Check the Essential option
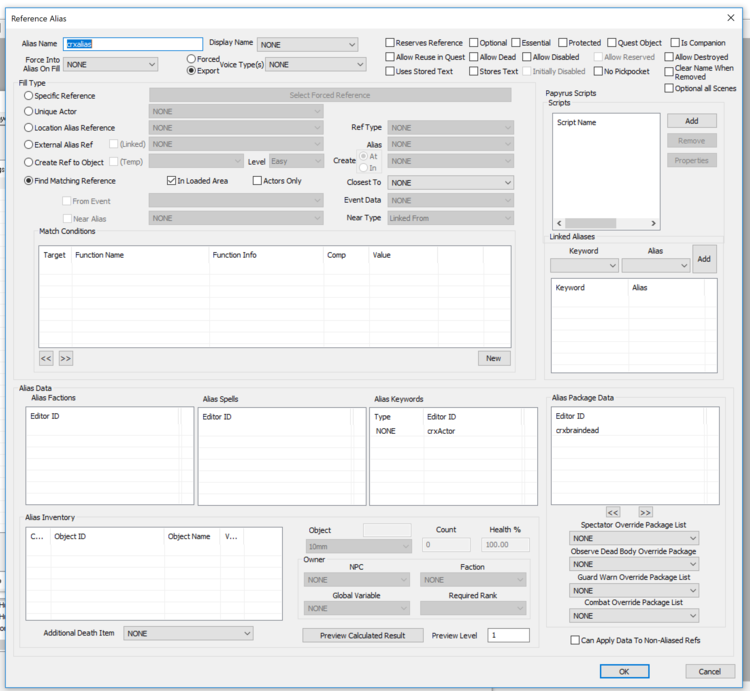Viewport: 750px width, 691px height. click(516, 43)
